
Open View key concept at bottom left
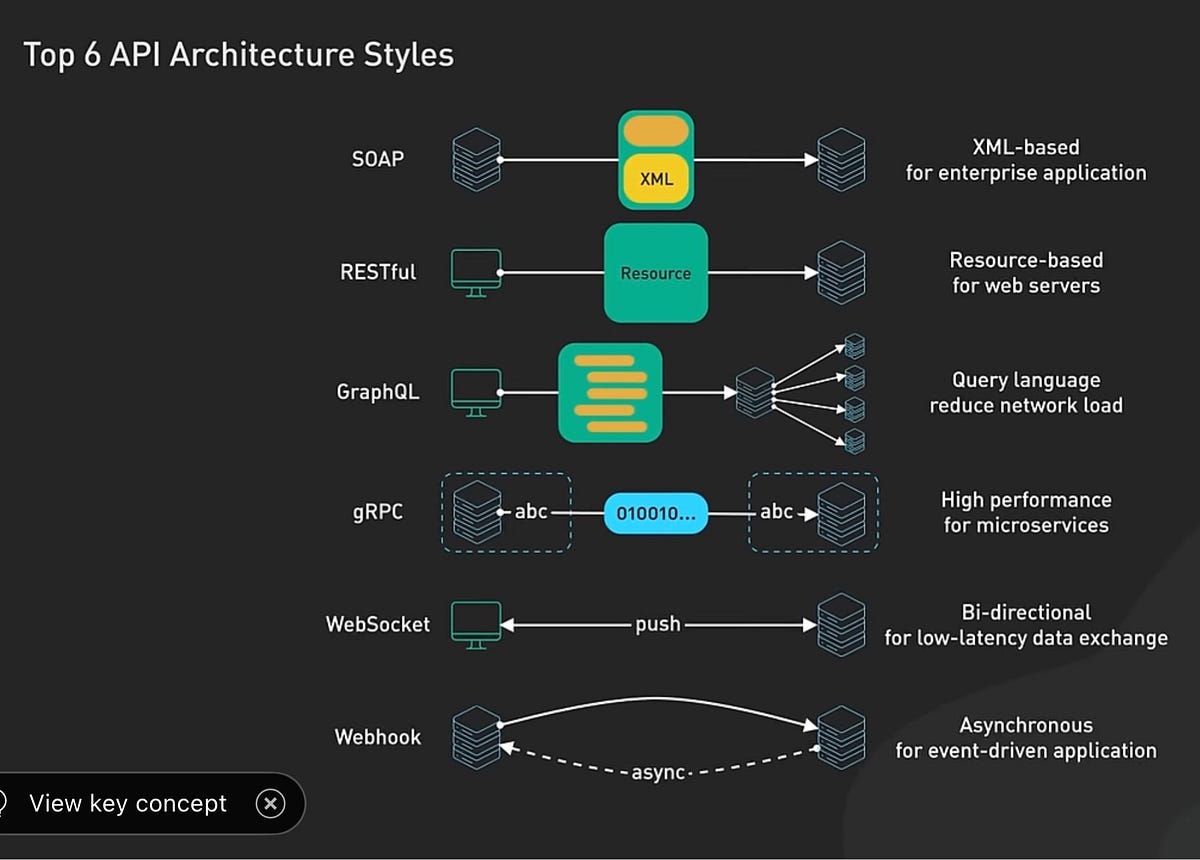pos(128,803)
